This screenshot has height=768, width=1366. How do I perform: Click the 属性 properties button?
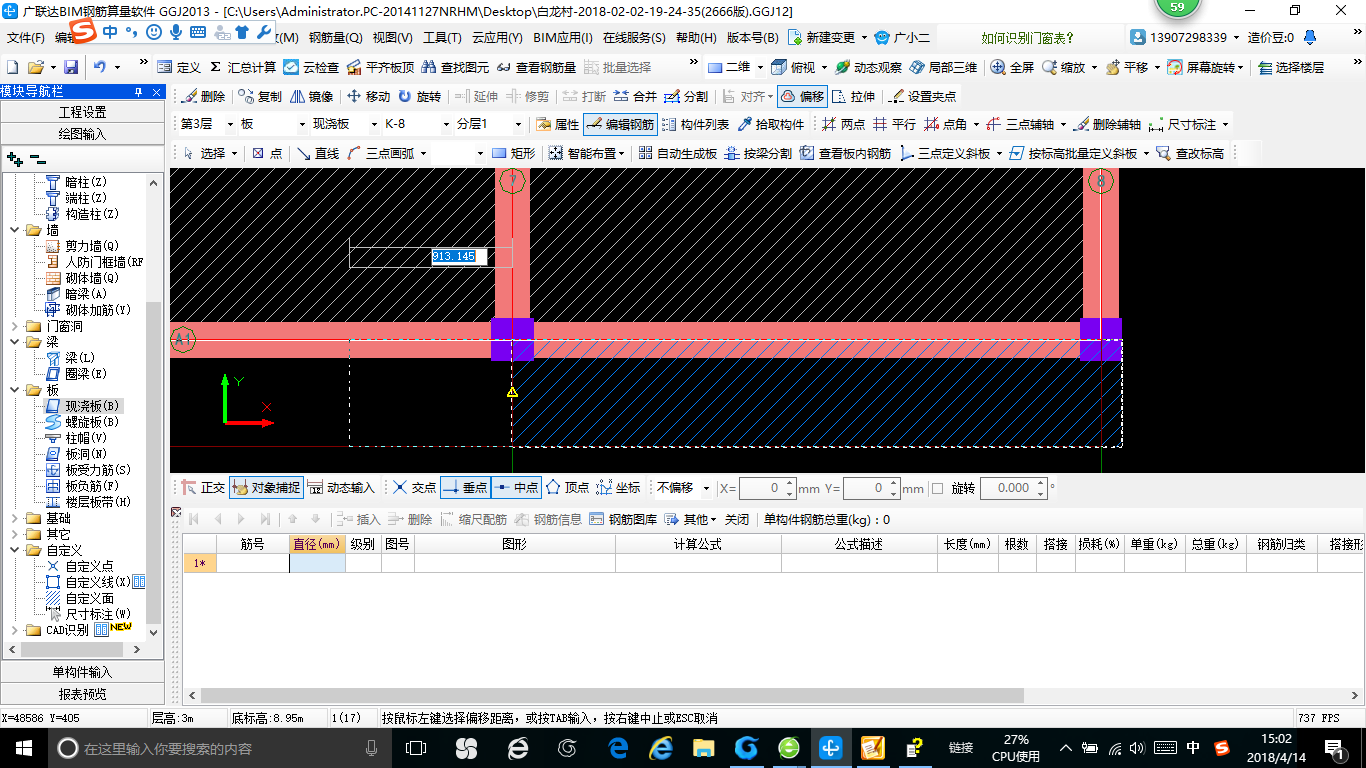[x=558, y=125]
